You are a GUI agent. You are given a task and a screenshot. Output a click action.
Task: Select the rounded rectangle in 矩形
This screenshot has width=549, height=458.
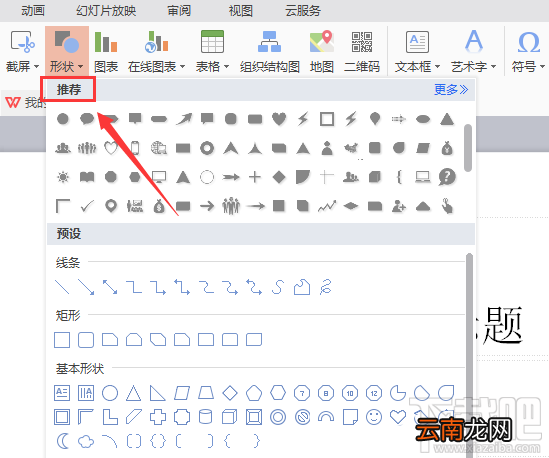[86, 340]
